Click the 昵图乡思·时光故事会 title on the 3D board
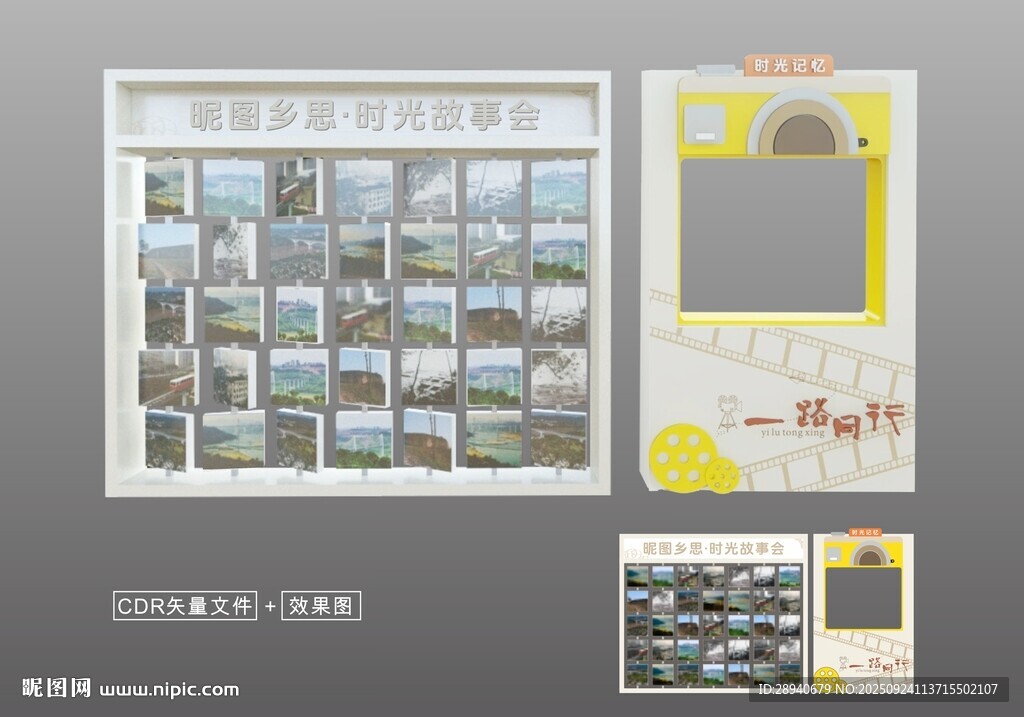 click(364, 116)
